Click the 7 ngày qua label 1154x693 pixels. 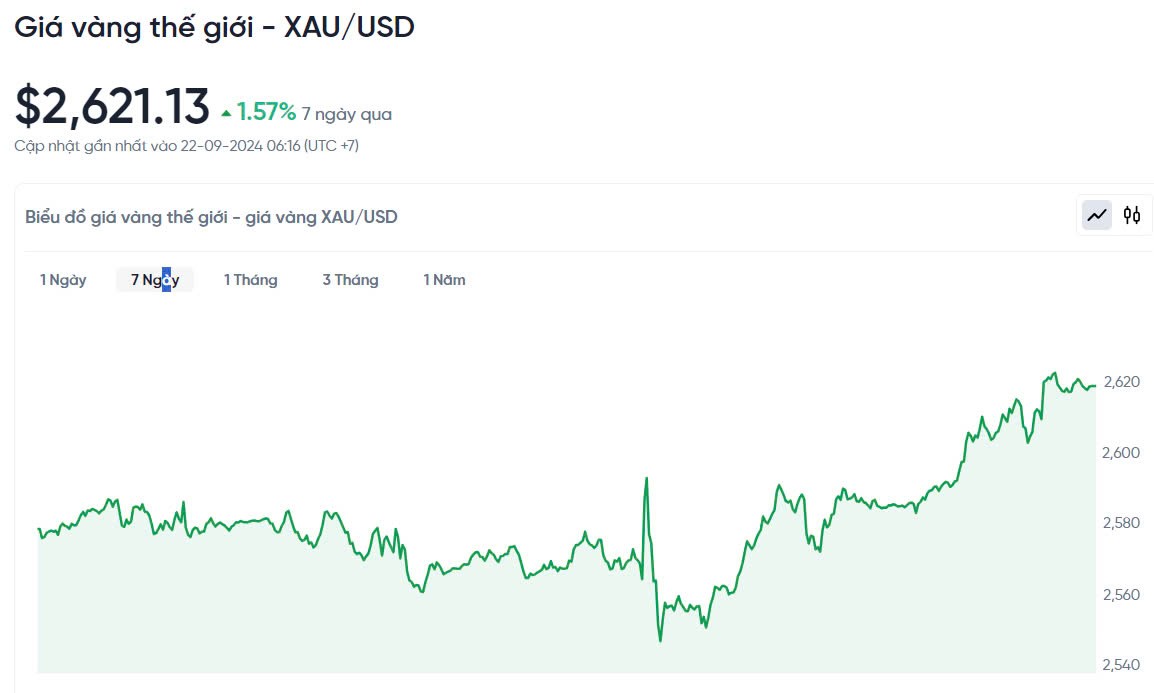pyautogui.click(x=347, y=114)
